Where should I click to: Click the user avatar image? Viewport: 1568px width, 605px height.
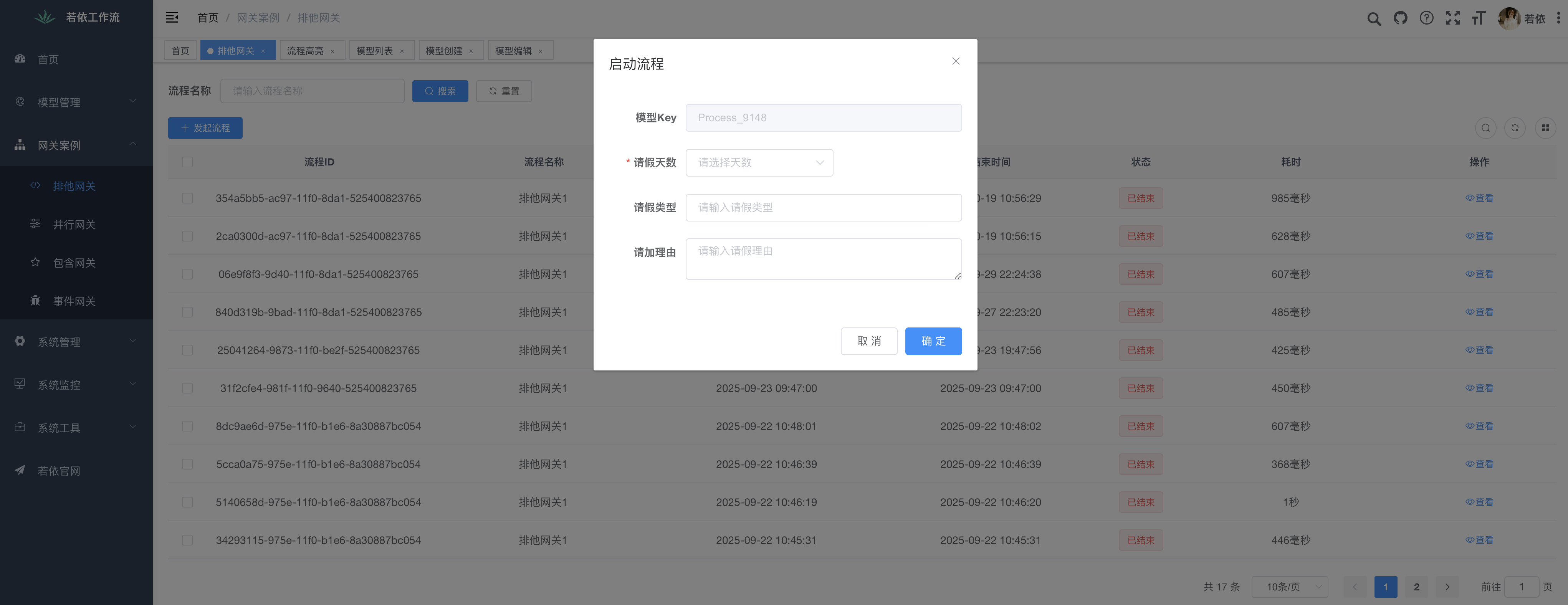point(1509,18)
